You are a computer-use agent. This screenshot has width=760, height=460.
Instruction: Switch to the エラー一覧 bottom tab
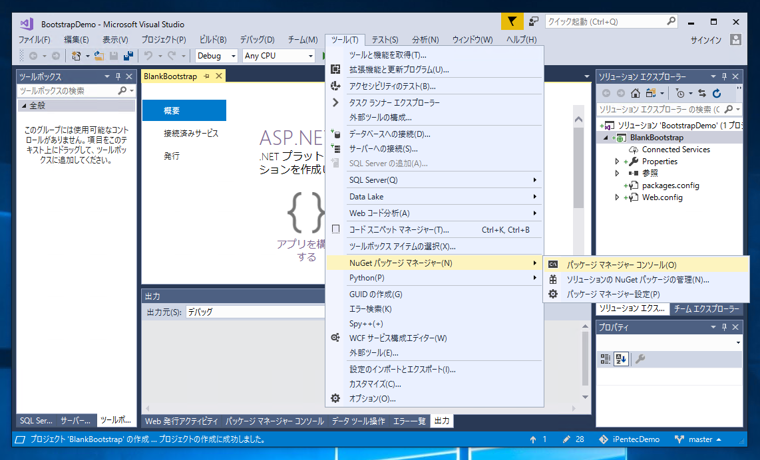pyautogui.click(x=409, y=421)
